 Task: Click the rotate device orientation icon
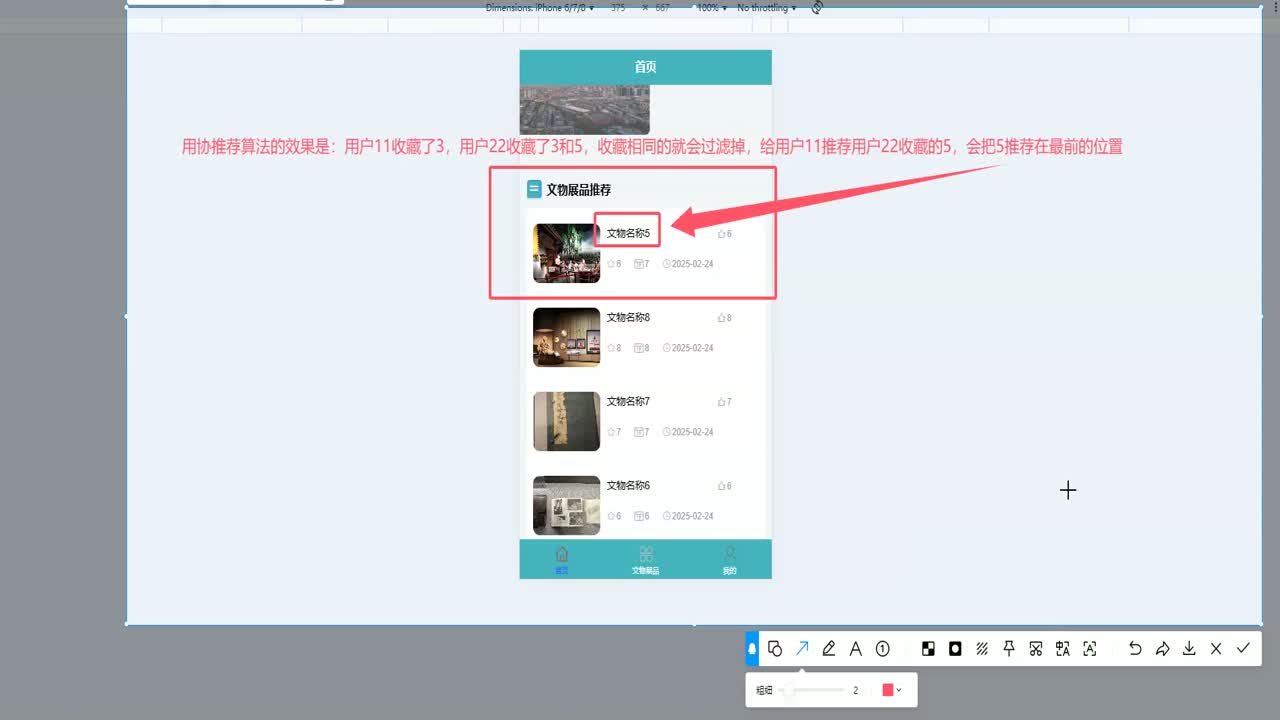(817, 7)
